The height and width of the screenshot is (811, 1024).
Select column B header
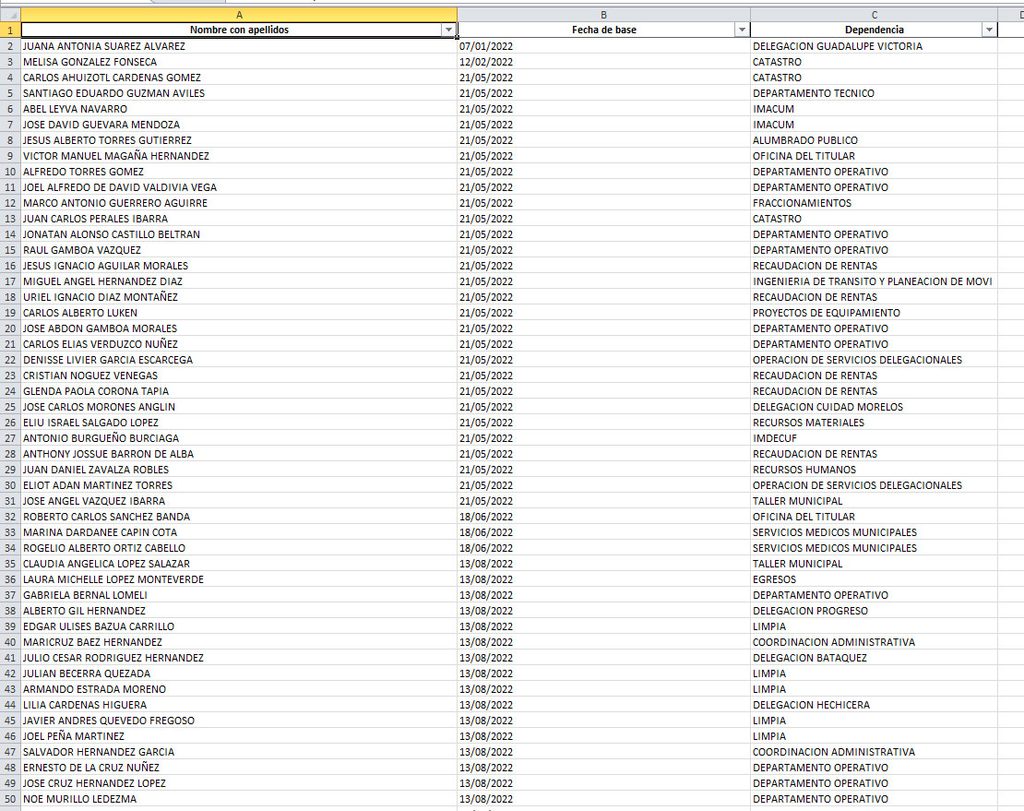pyautogui.click(x=604, y=14)
